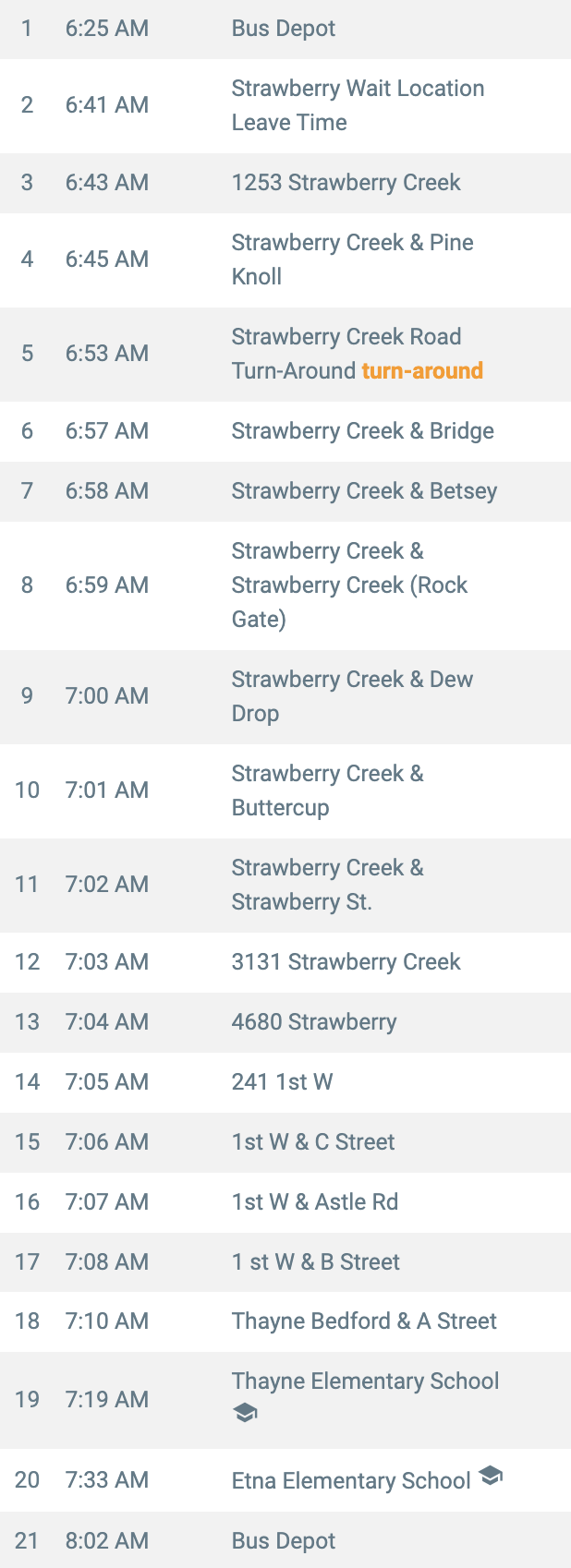This screenshot has height=1568, width=571.
Task: Select Strawberry Creek & Dew Drop stop
Action: pyautogui.click(x=285, y=697)
